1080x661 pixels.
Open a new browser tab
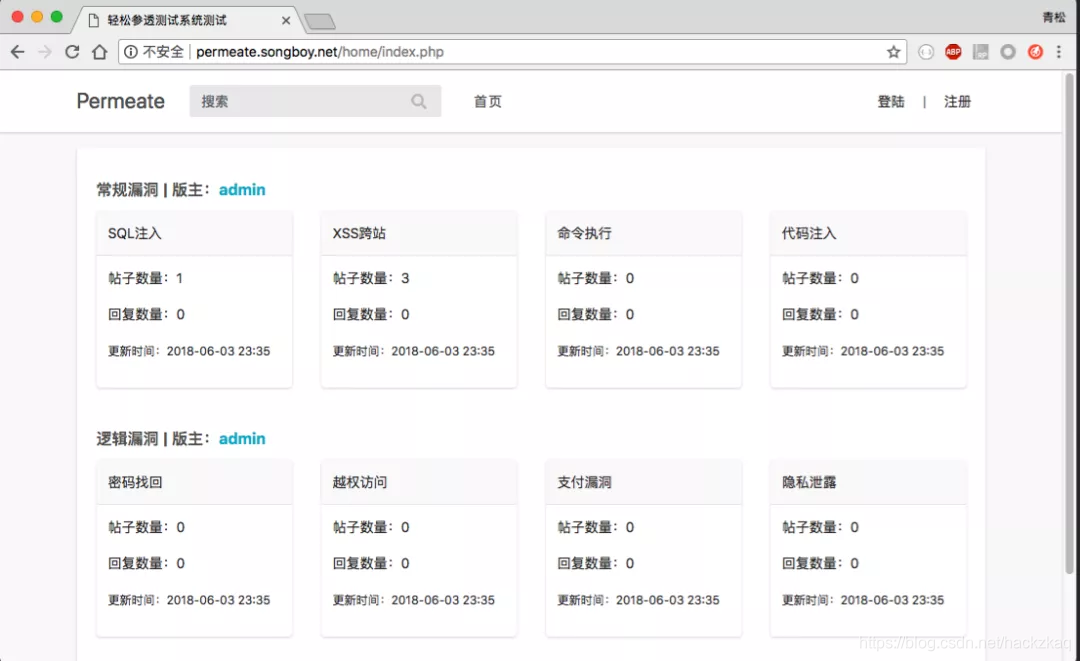click(320, 22)
